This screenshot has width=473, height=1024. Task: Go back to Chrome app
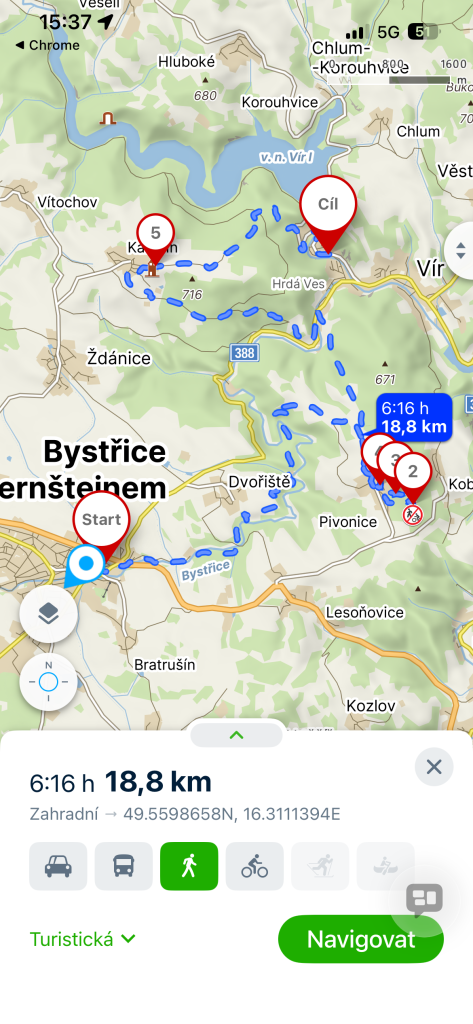(47, 45)
